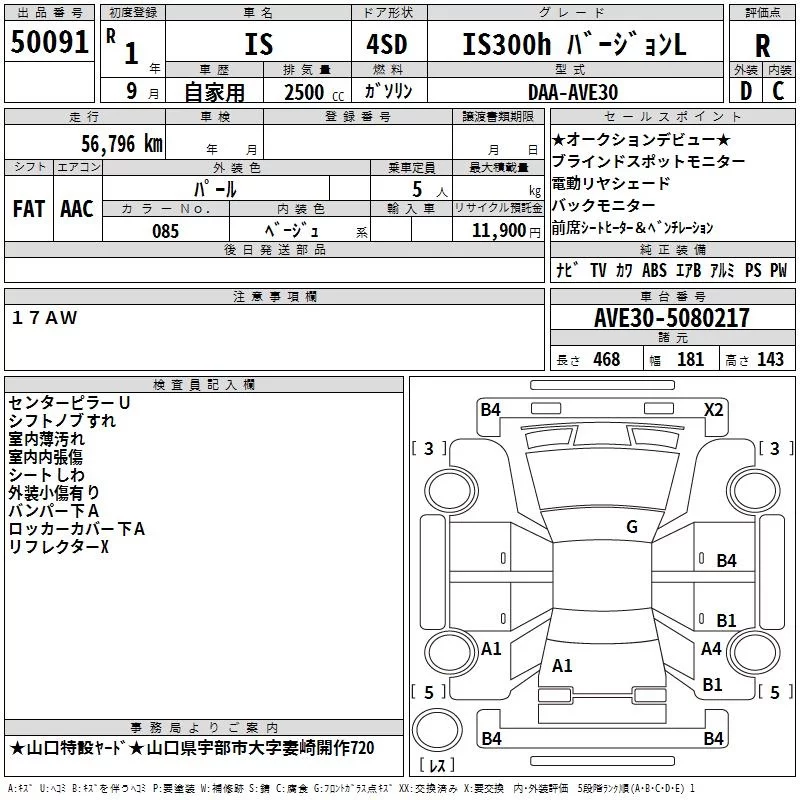Click the displacement value '2500 cc'
Image resolution: width=800 pixels, height=800 pixels.
[x=314, y=92]
